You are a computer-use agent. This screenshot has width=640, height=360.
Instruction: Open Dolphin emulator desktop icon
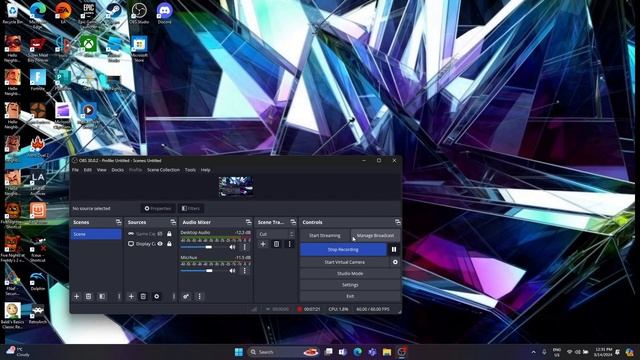[x=38, y=281]
